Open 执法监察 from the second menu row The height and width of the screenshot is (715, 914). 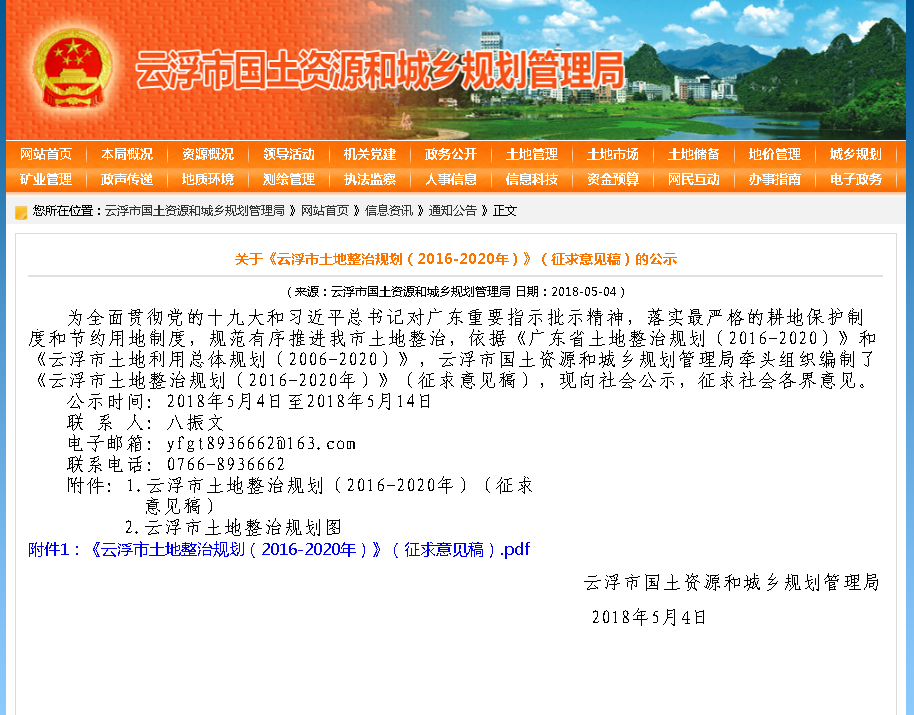[x=370, y=179]
